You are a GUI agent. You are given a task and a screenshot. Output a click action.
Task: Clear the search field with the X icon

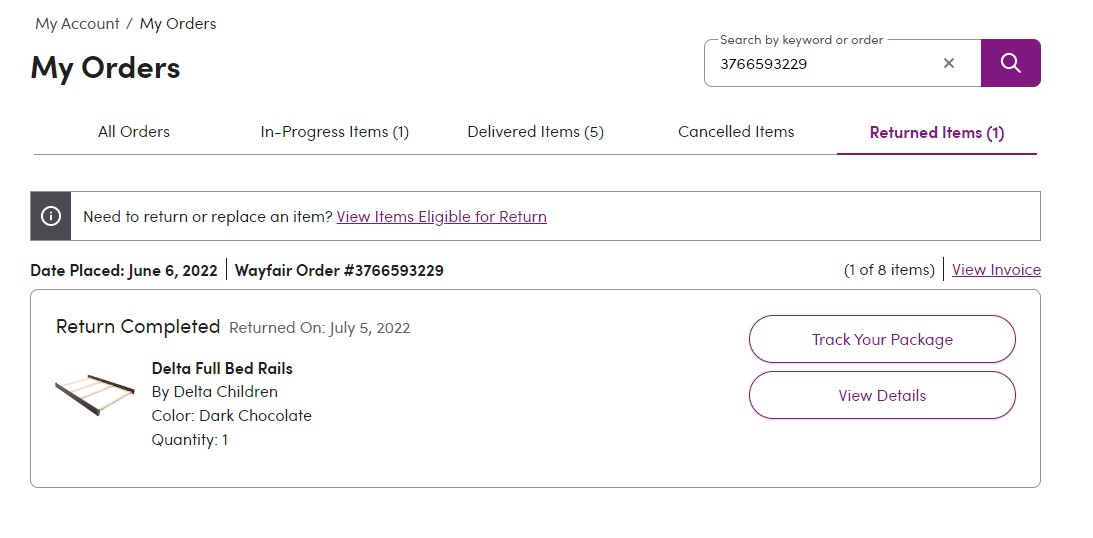(949, 63)
